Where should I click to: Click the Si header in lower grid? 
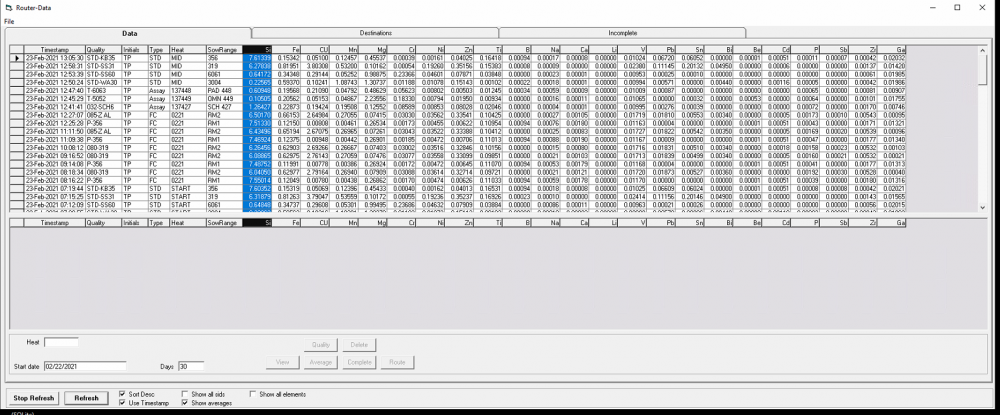pyautogui.click(x=258, y=222)
